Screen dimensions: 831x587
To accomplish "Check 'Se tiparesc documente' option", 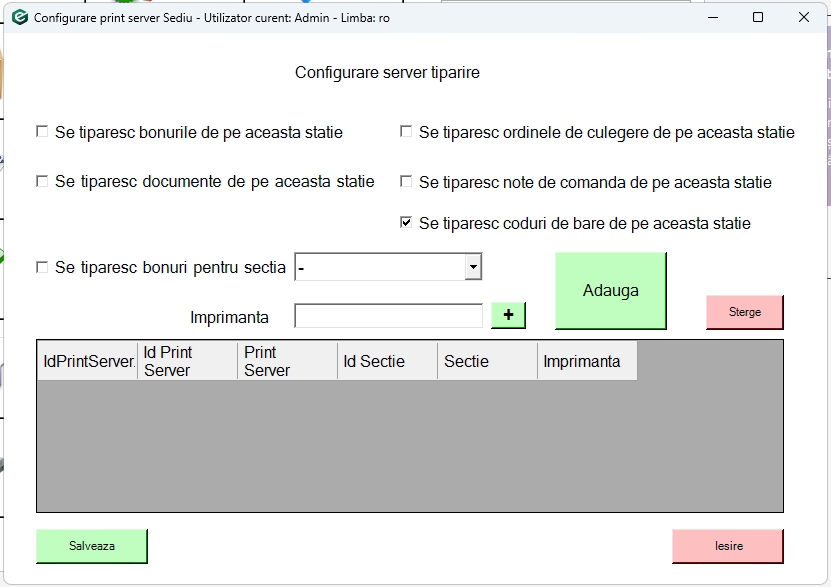I will 42,182.
